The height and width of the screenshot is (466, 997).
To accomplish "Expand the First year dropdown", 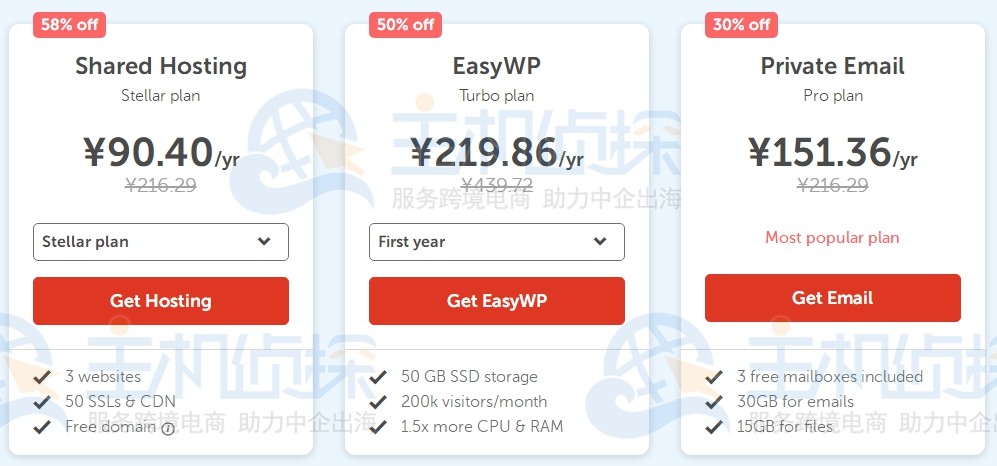I will tap(496, 242).
